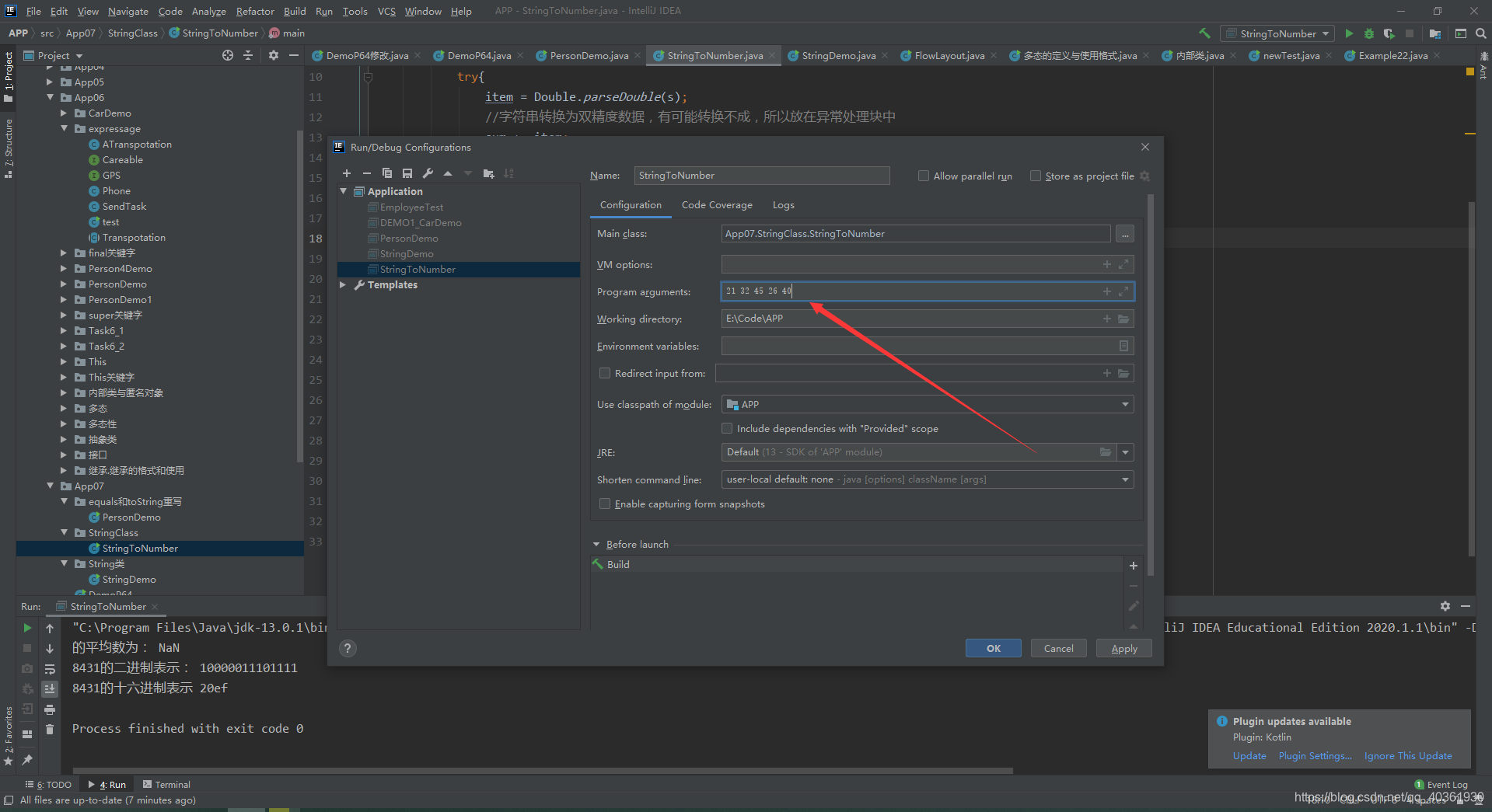Check Include dependencies with Provided scope
The image size is (1492, 812).
coord(727,428)
